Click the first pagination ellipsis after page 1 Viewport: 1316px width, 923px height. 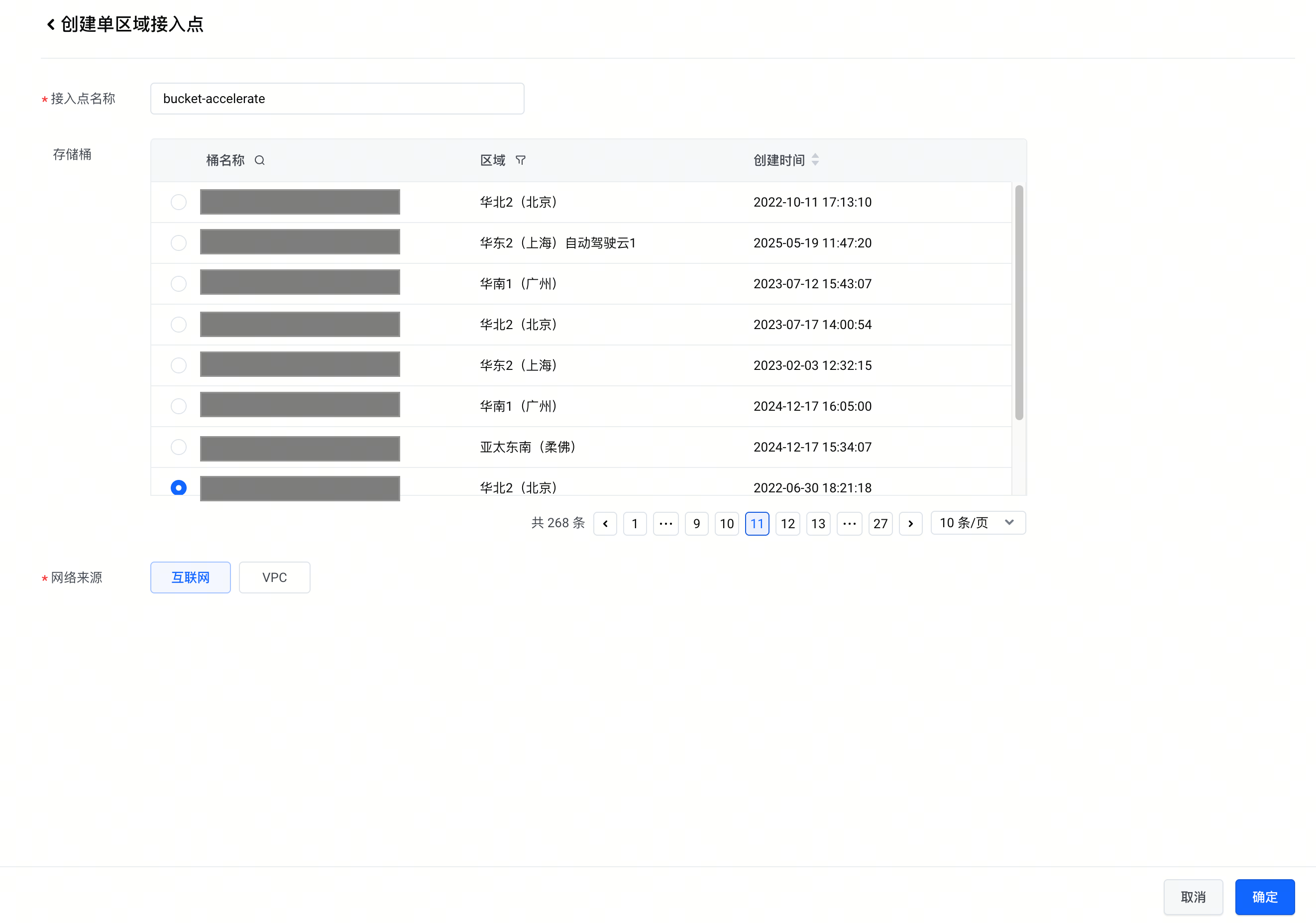(665, 523)
